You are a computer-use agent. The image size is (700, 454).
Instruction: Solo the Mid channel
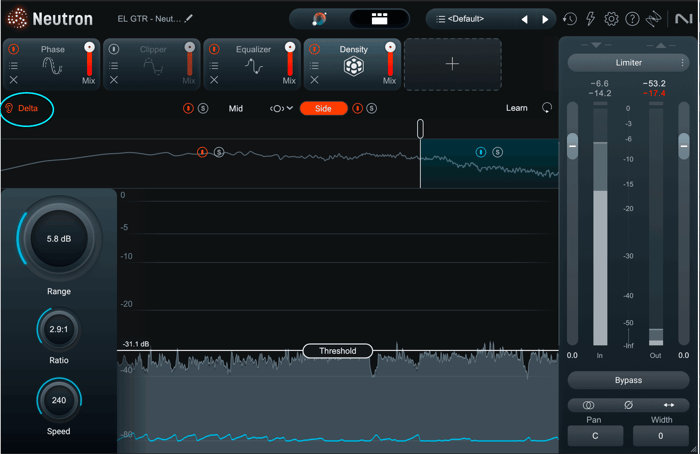[x=203, y=108]
